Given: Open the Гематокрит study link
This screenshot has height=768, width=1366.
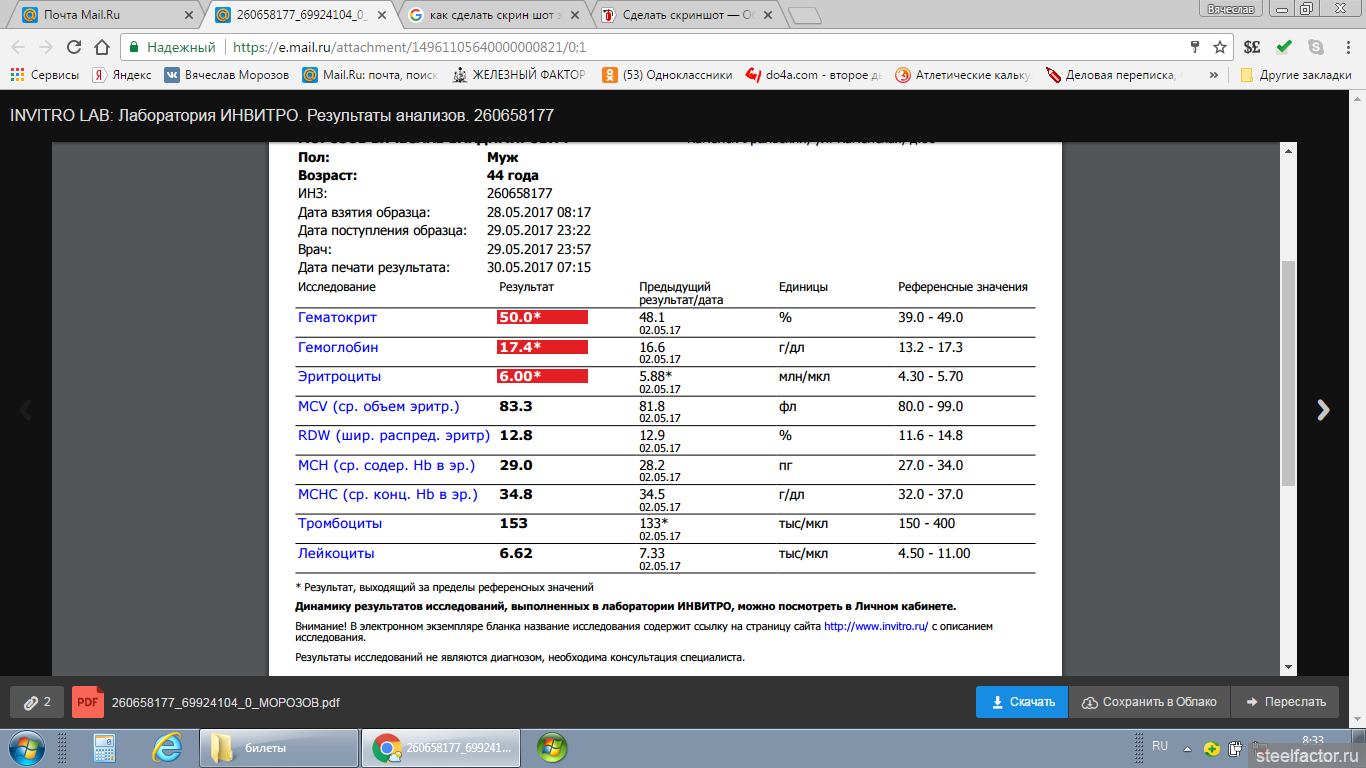Looking at the screenshot, I should [337, 317].
